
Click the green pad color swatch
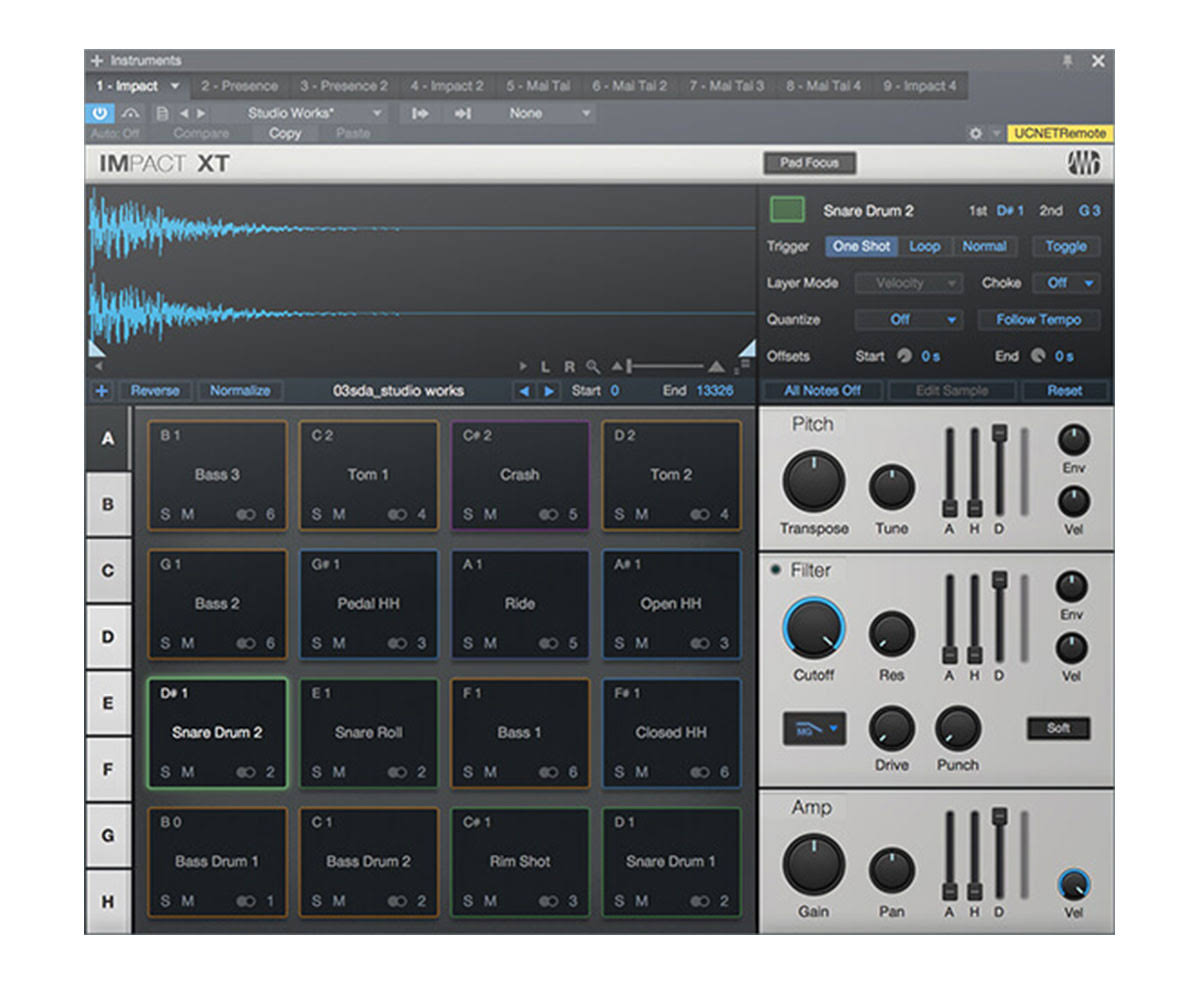787,210
